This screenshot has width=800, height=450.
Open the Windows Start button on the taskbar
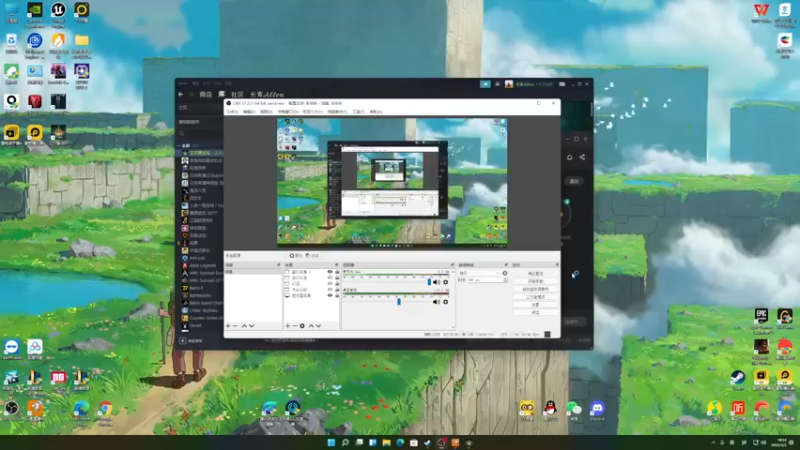coord(331,442)
